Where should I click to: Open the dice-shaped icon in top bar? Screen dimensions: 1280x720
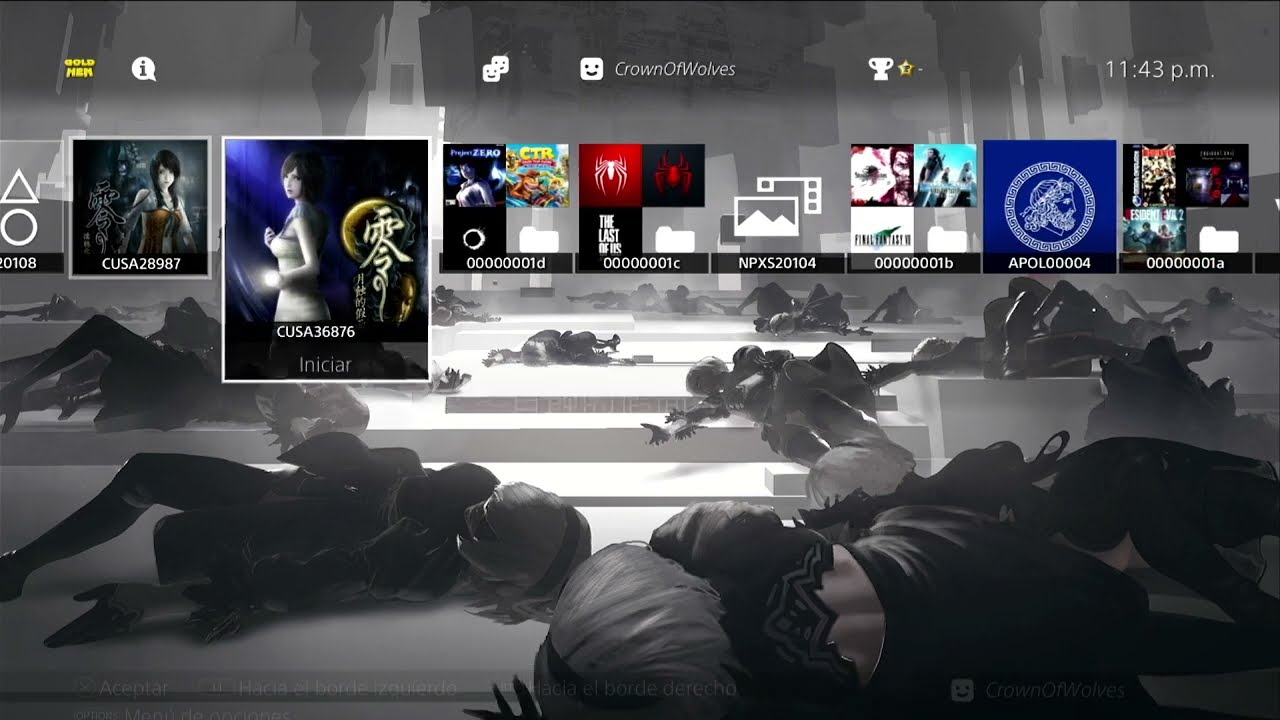[x=495, y=69]
